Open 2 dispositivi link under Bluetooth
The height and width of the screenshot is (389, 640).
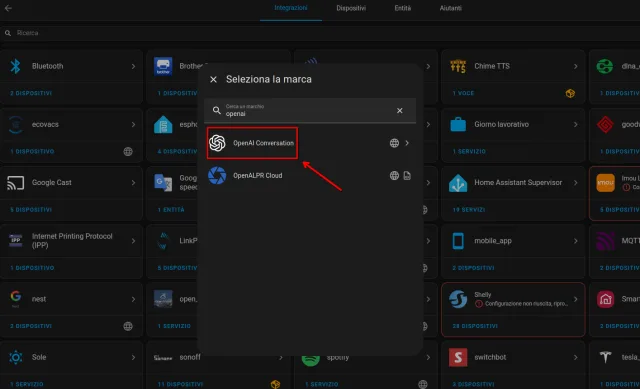31,93
